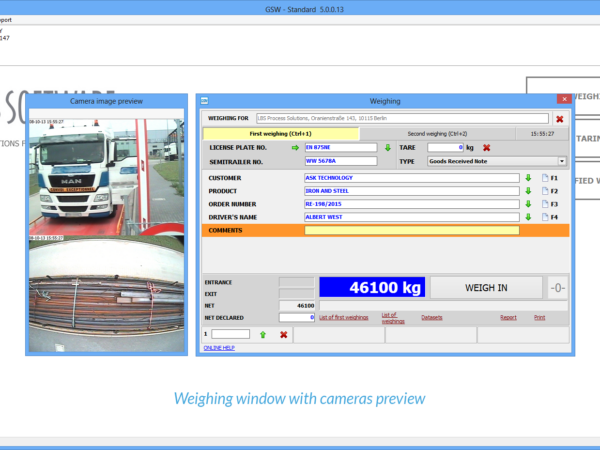Screen dimensions: 600x450
Task: Click the Net Declared input field
Action: coord(297,317)
